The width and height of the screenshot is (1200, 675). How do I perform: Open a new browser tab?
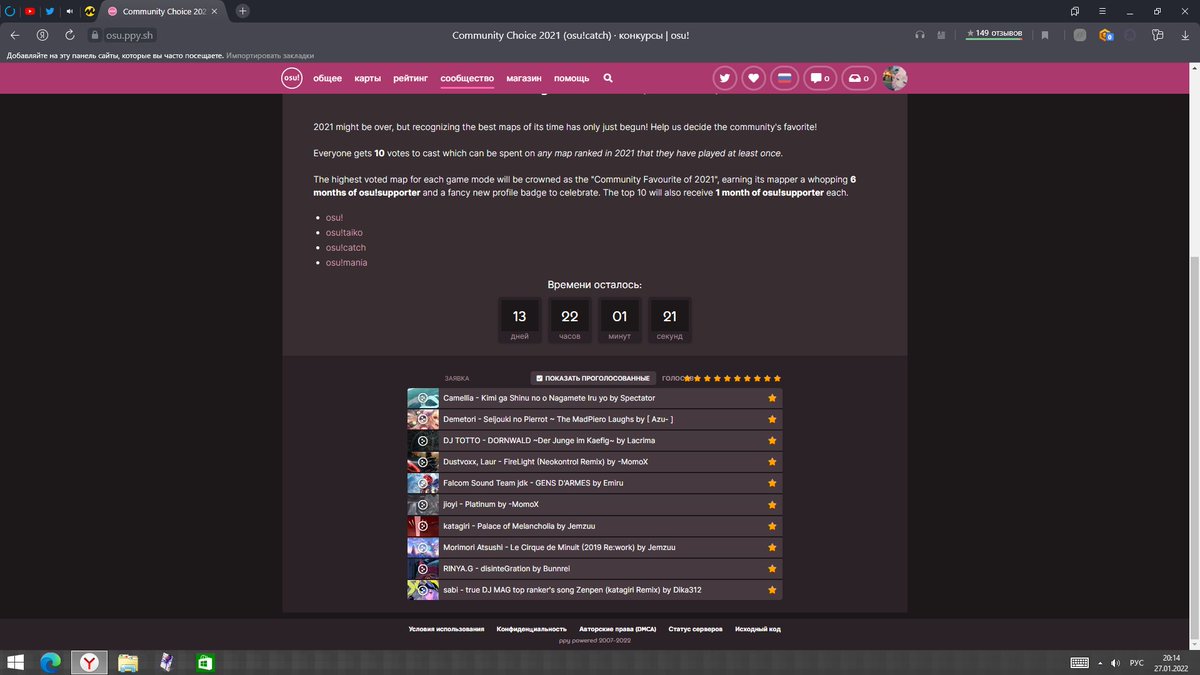click(243, 11)
